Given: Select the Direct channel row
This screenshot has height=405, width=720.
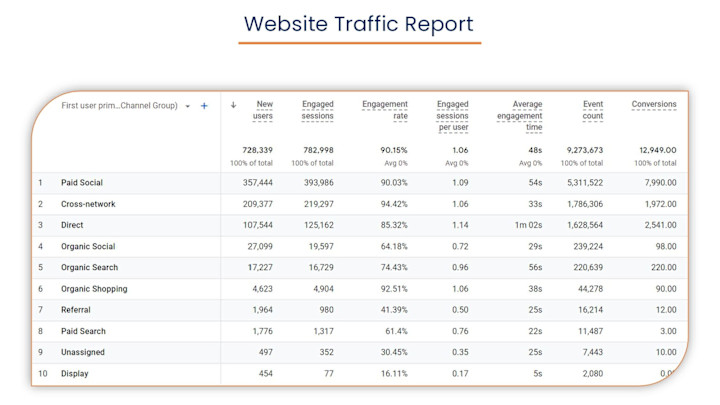Looking at the screenshot, I should click(360, 225).
